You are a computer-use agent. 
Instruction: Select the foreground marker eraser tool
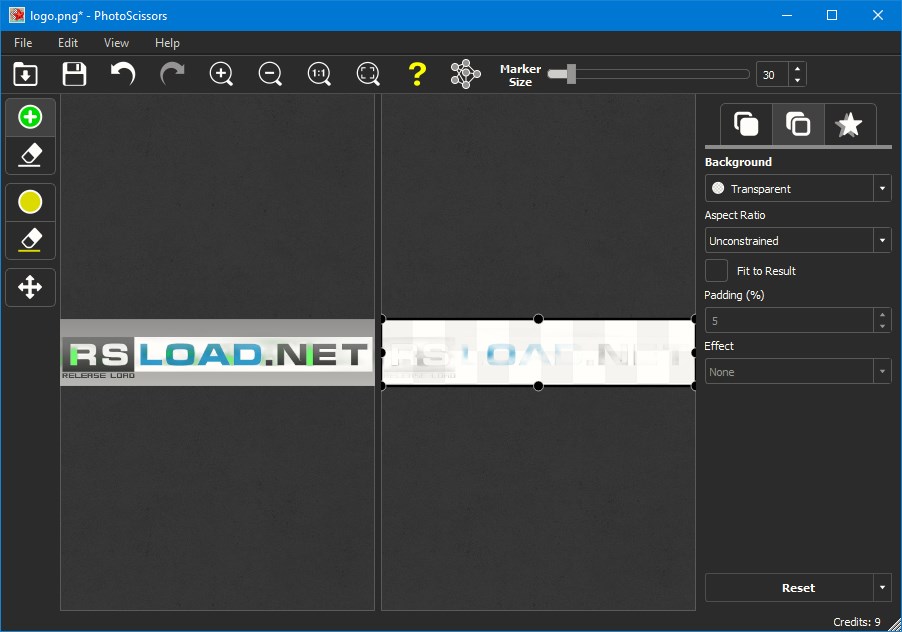(30, 155)
